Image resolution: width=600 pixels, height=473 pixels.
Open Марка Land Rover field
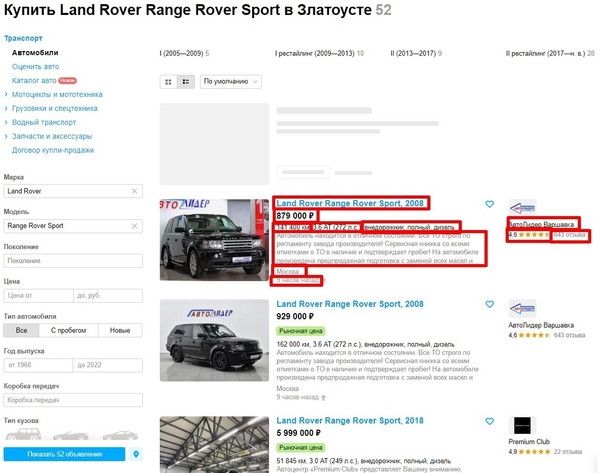(73, 191)
